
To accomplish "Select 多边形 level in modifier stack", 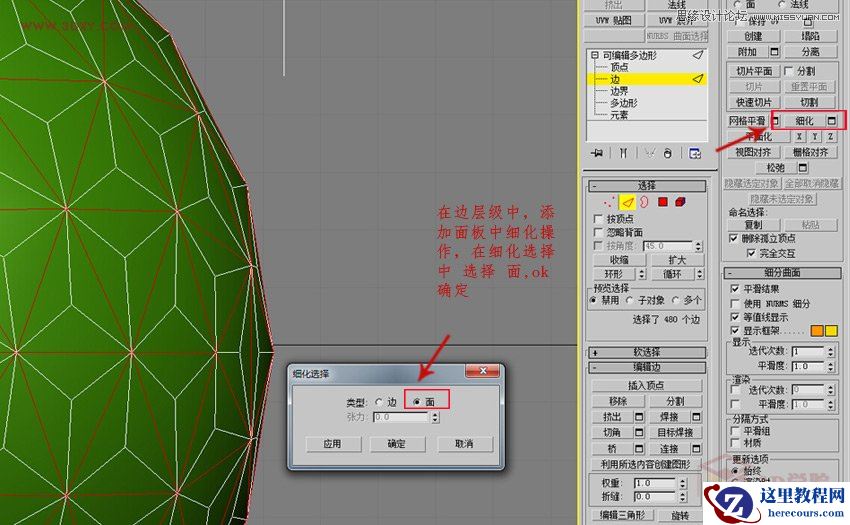I will click(x=624, y=103).
